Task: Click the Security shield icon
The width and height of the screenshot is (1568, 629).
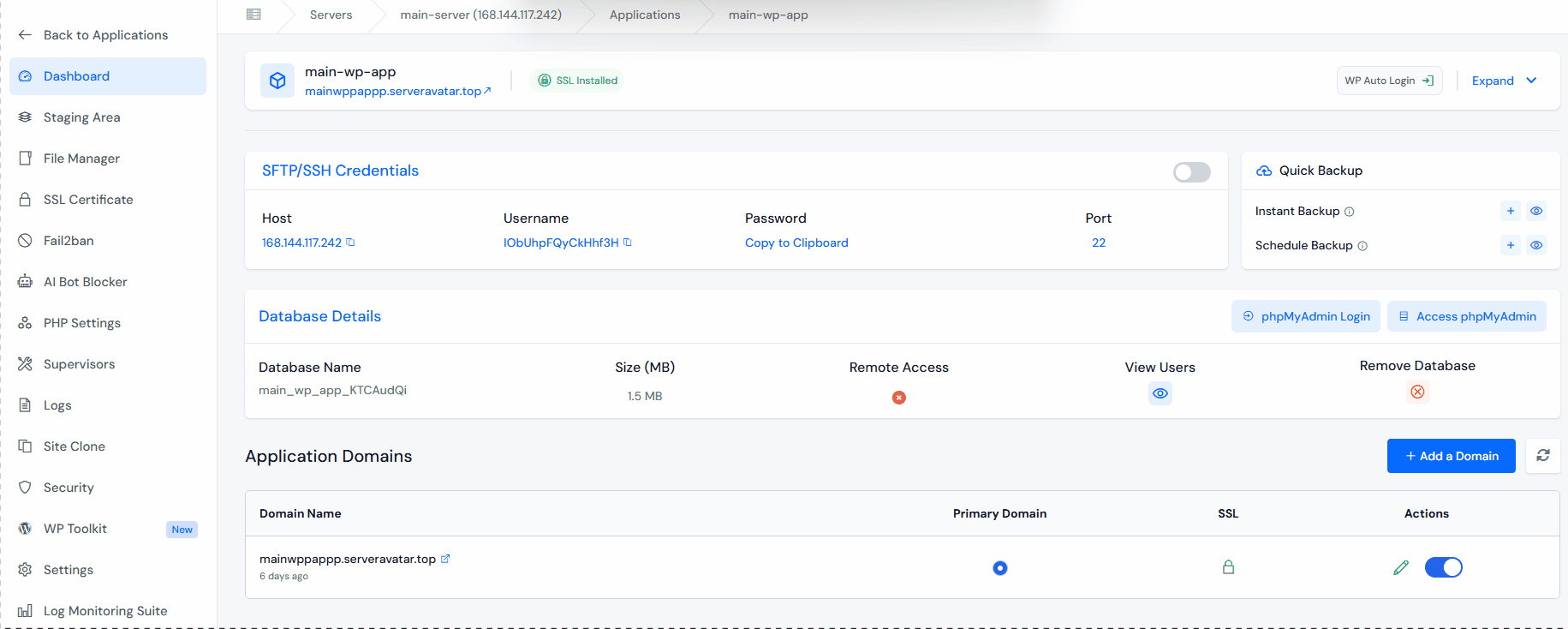Action: point(25,488)
